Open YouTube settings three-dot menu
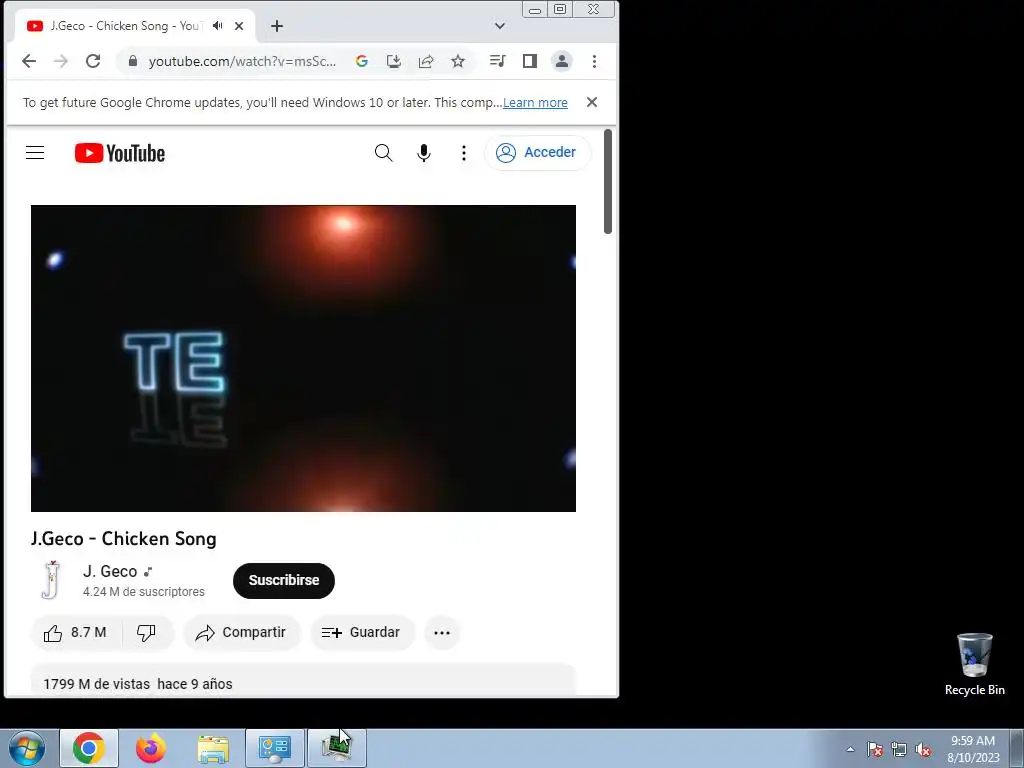1024x768 pixels. point(464,153)
